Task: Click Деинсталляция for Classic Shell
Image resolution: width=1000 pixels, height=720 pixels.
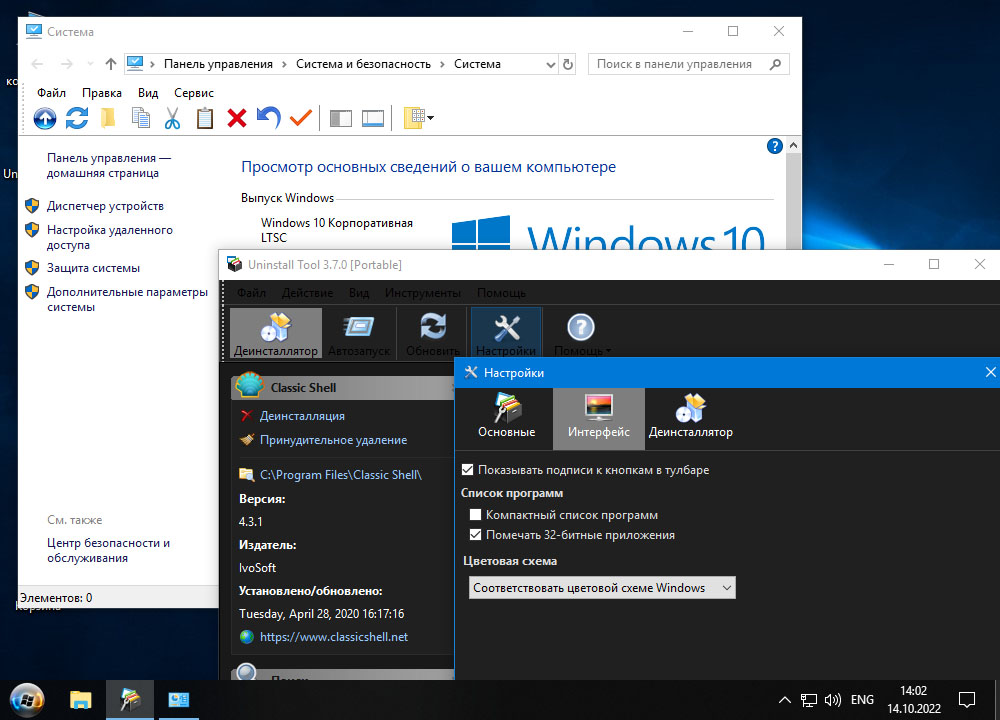Action: [302, 416]
